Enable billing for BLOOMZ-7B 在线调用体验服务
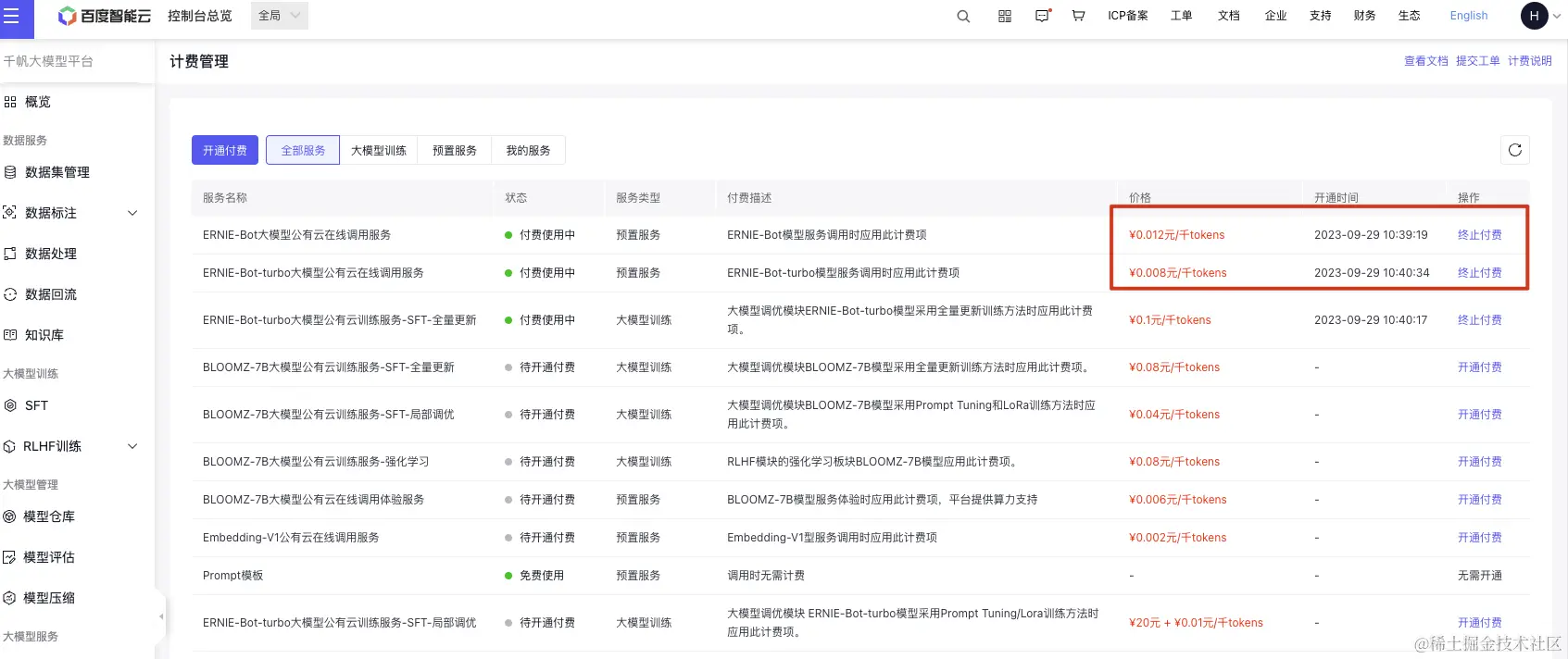 [x=1480, y=500]
